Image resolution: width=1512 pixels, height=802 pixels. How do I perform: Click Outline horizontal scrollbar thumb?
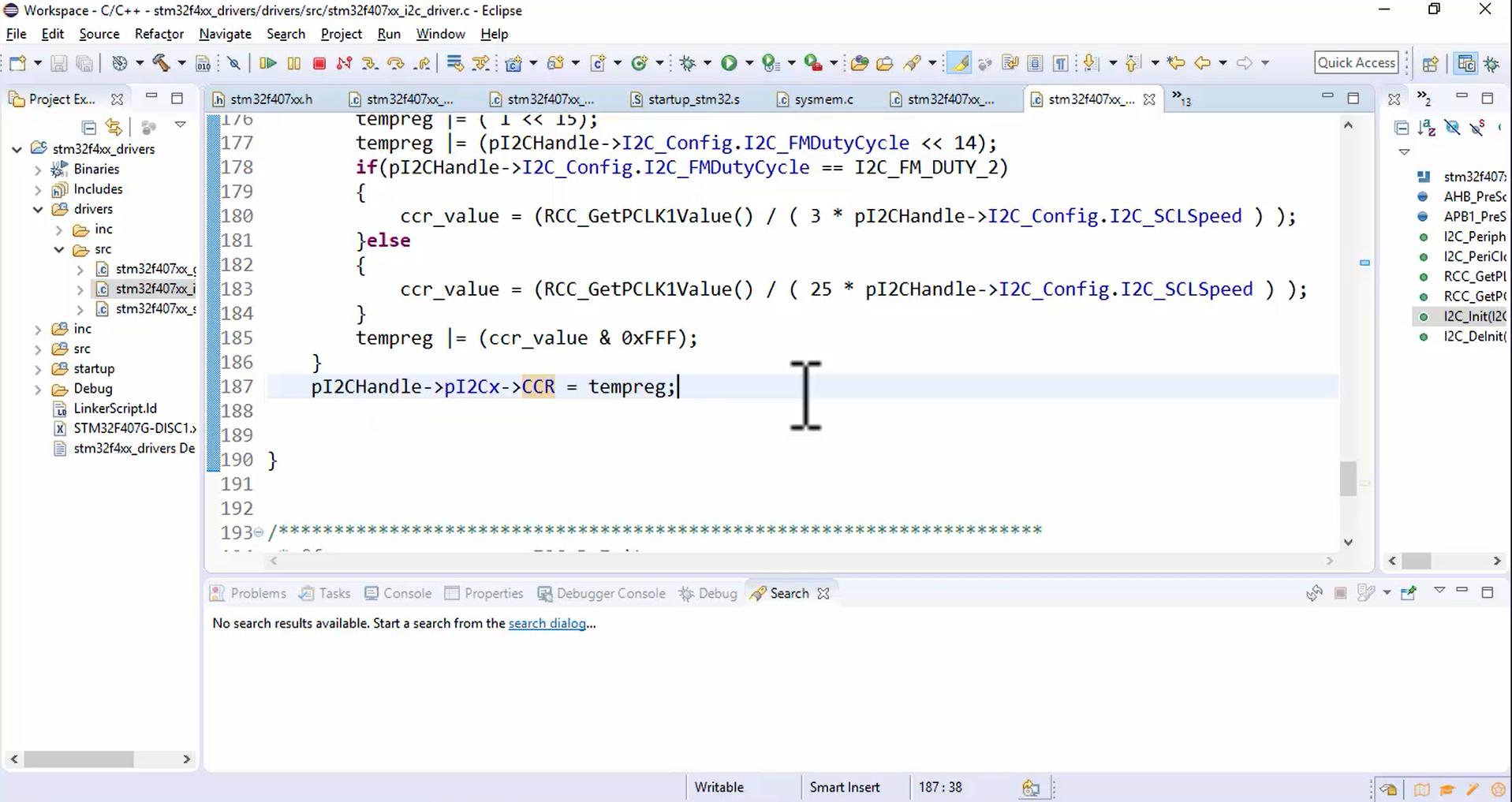point(1417,561)
